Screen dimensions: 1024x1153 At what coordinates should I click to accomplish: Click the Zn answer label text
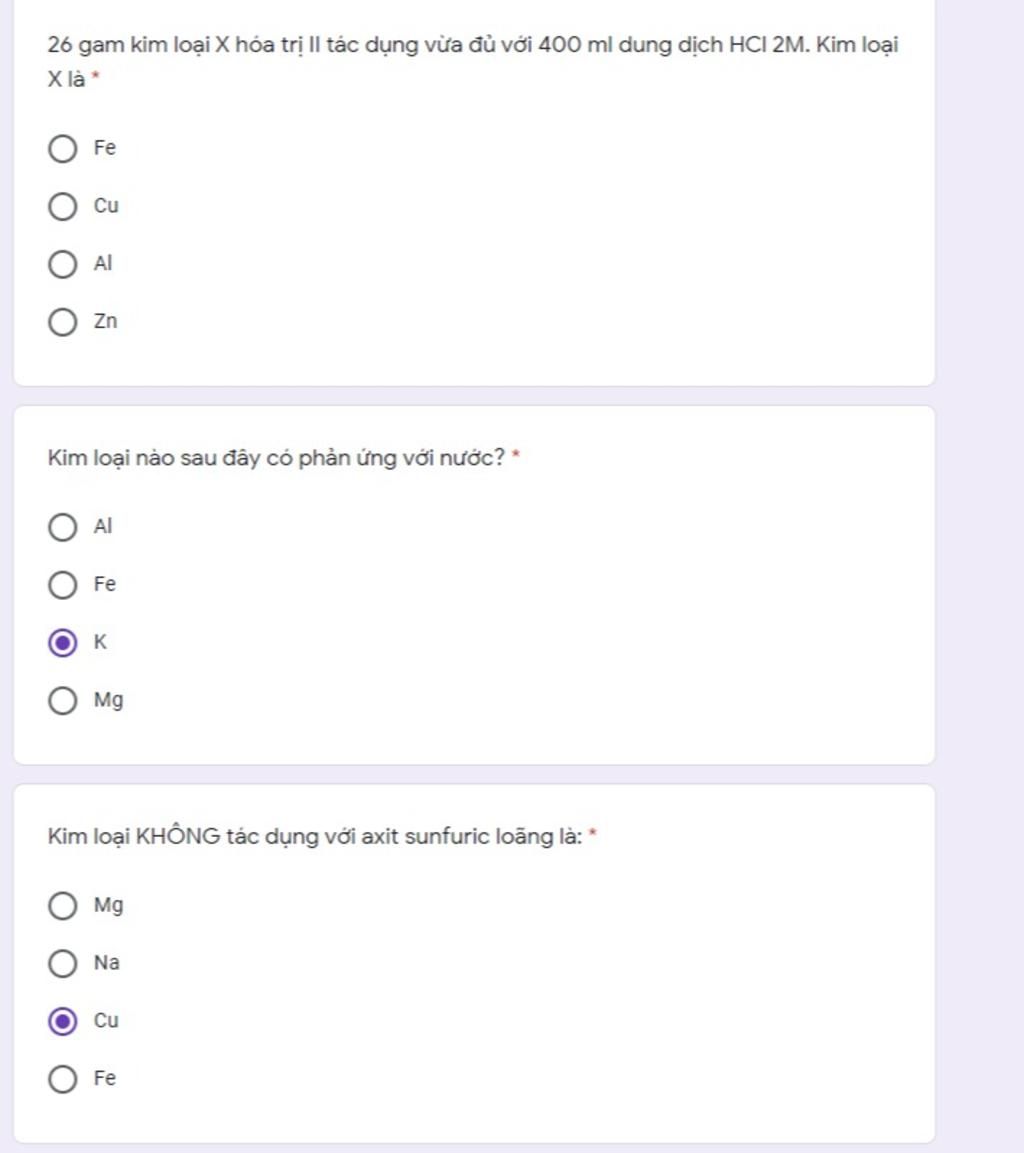point(105,321)
